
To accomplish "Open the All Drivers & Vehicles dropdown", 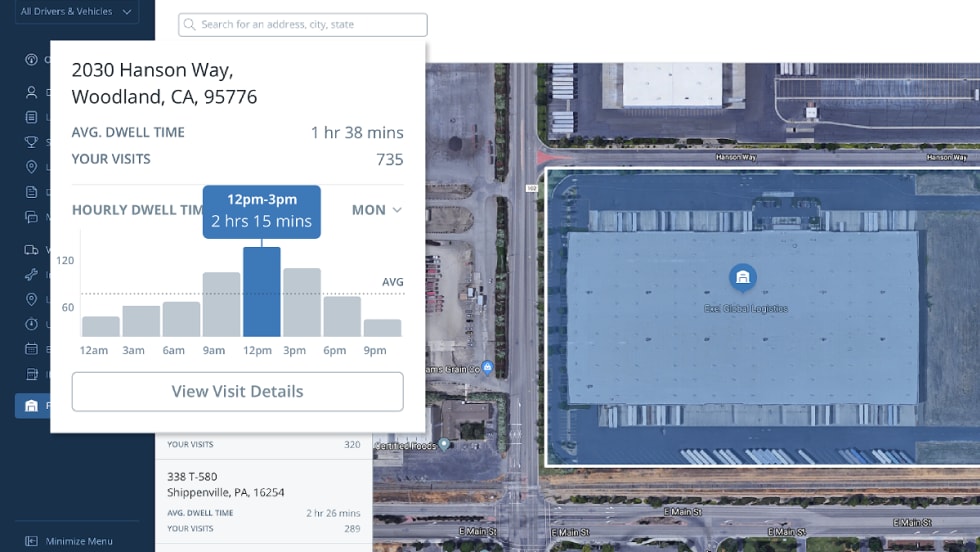I will 75,12.
